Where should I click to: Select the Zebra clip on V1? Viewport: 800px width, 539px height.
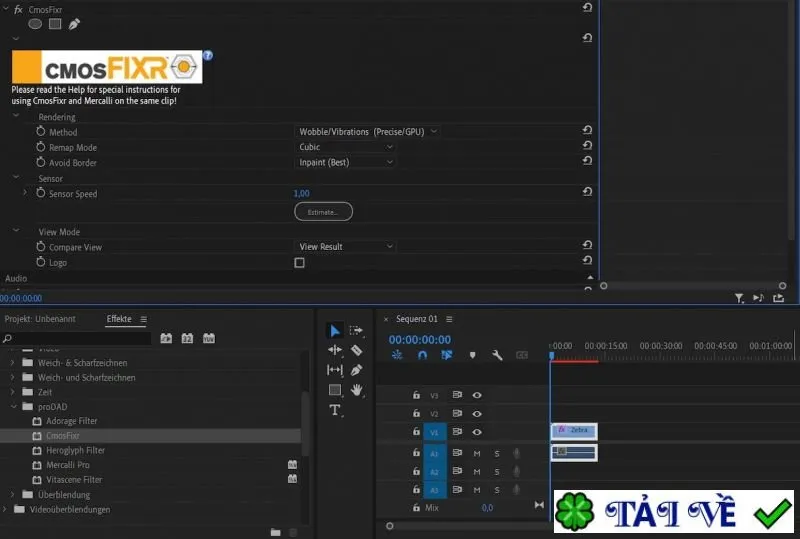[574, 431]
